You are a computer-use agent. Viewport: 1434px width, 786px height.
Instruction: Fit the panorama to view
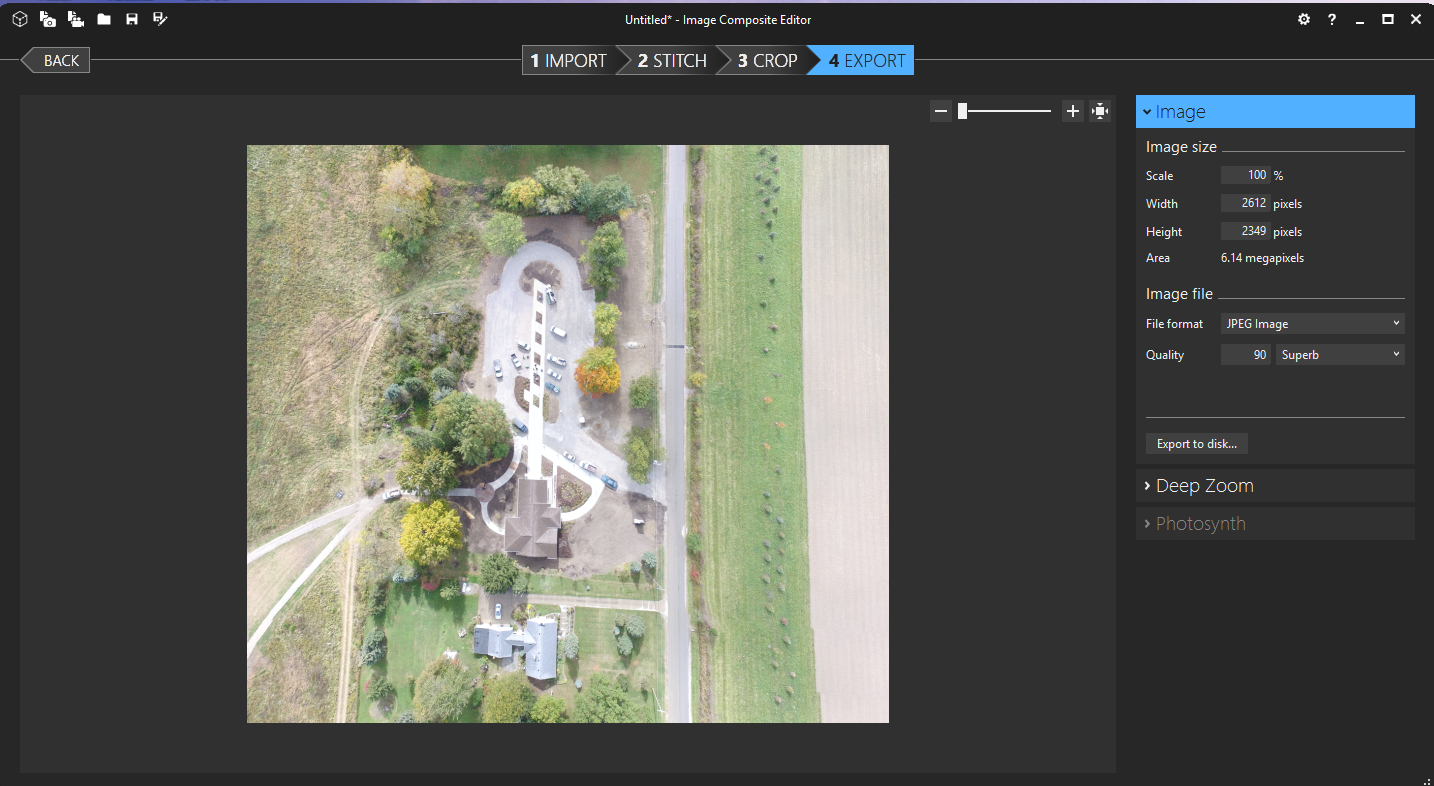coord(1099,110)
